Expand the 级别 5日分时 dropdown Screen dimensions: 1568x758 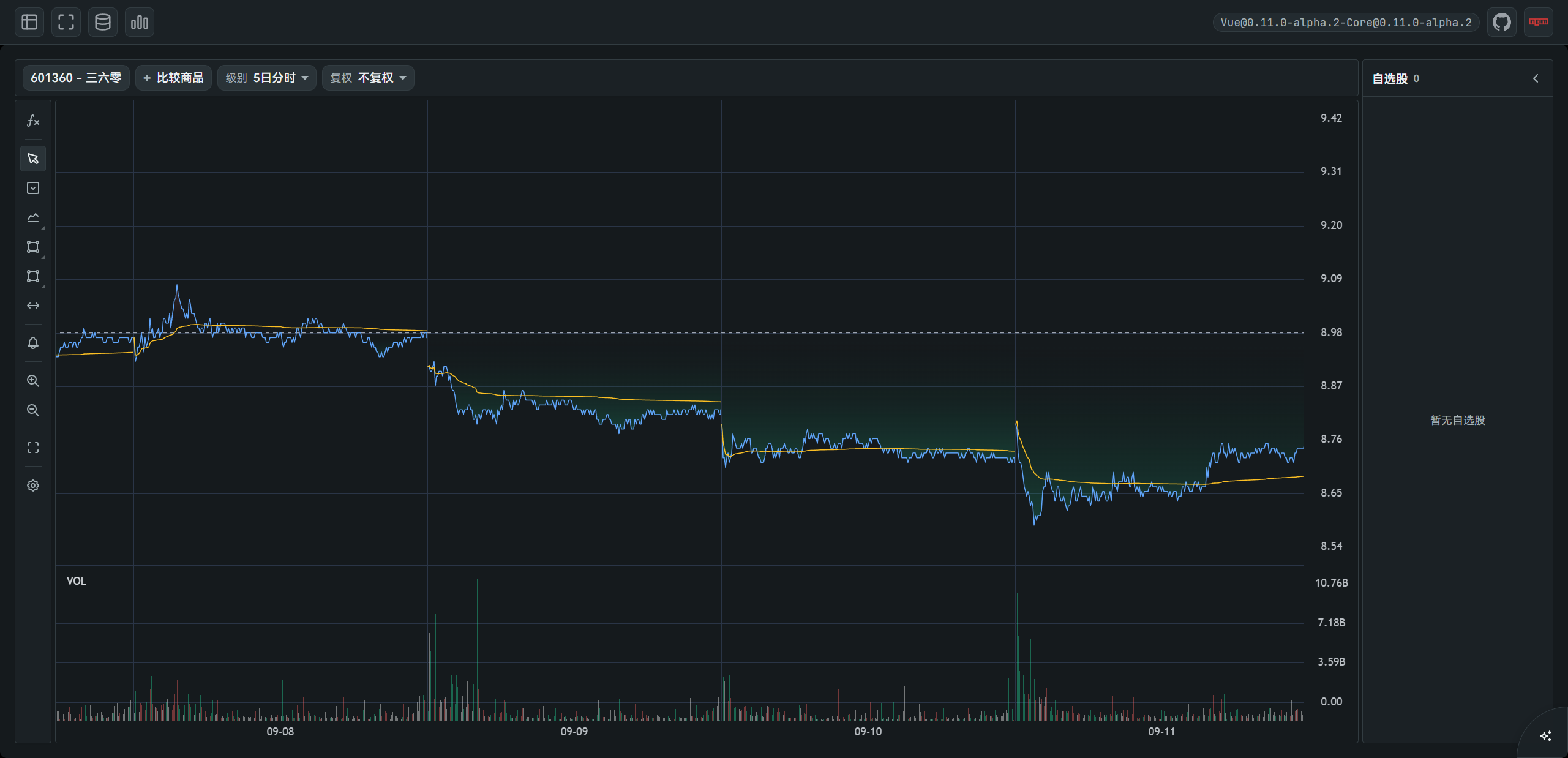coord(266,78)
